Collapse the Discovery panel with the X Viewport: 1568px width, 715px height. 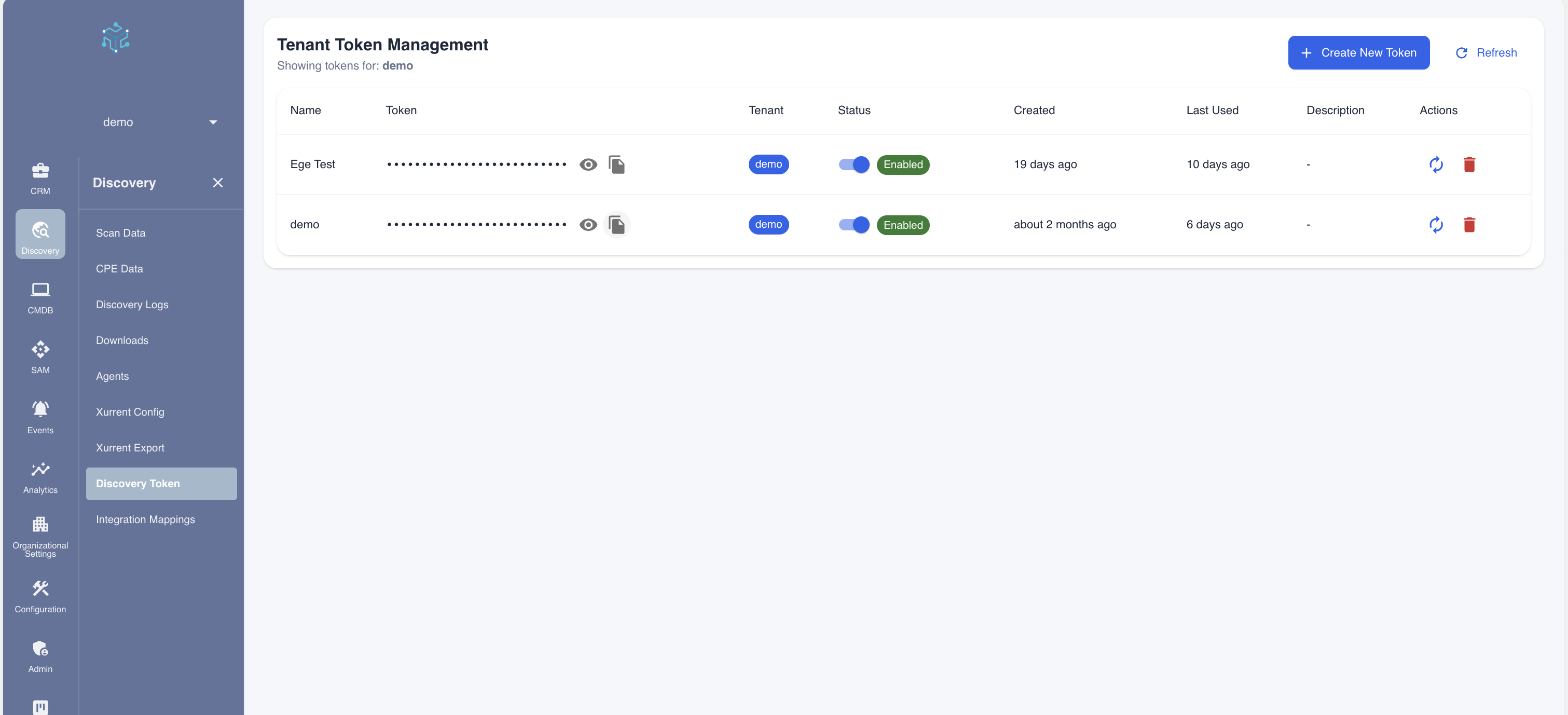coord(218,183)
